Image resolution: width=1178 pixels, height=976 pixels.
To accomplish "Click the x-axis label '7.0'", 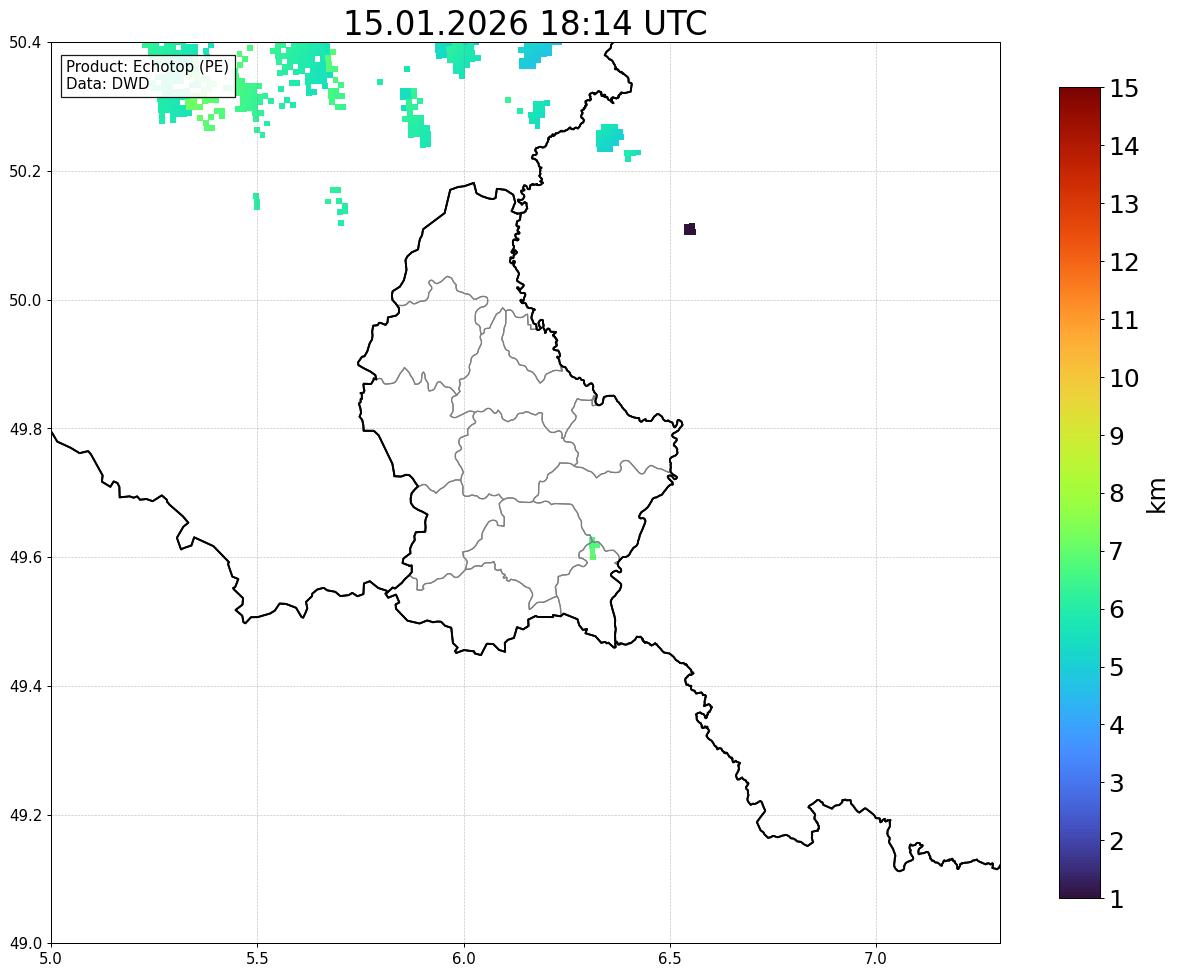I will [x=876, y=959].
